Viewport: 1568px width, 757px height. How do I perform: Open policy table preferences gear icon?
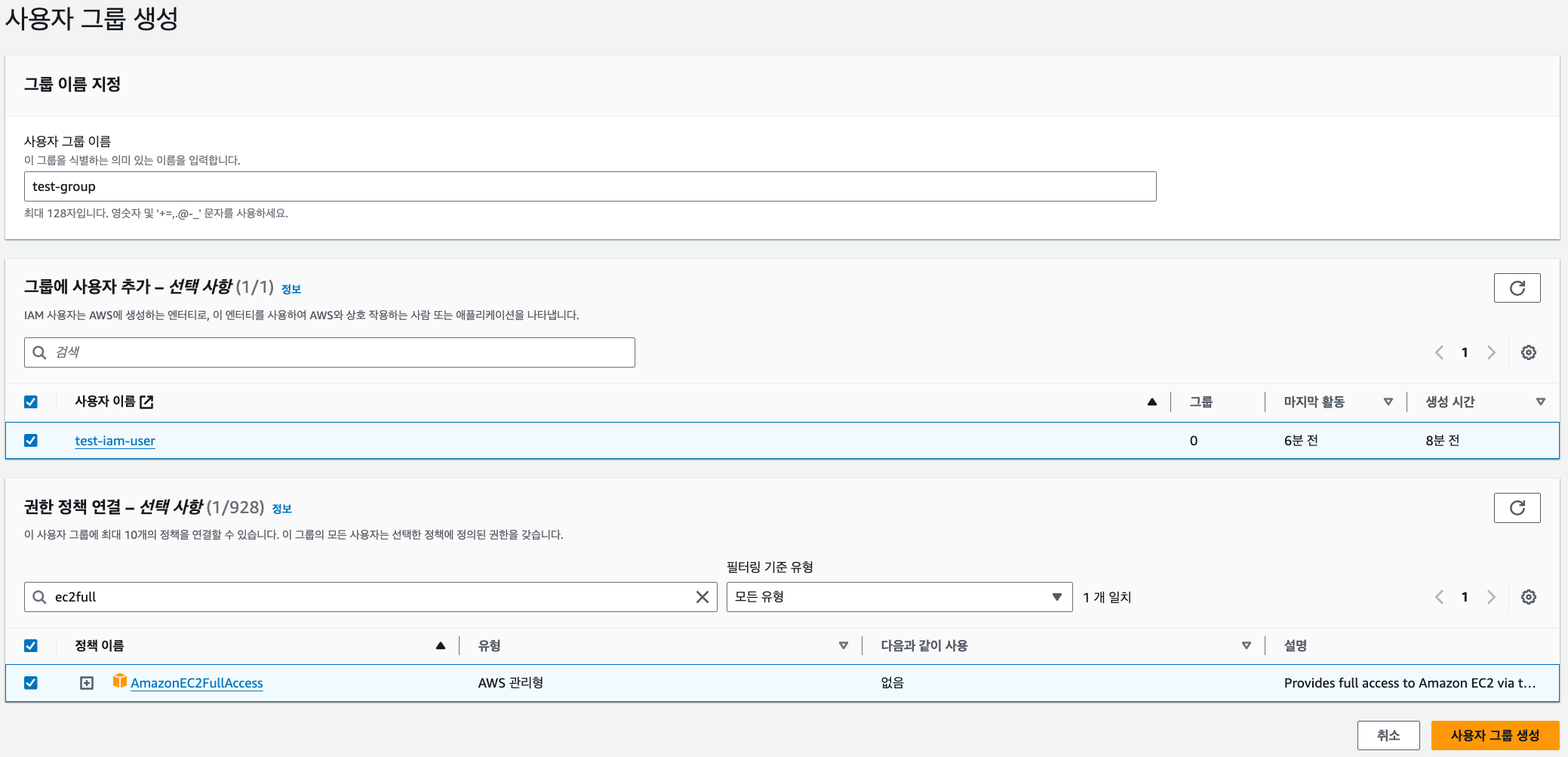point(1528,597)
